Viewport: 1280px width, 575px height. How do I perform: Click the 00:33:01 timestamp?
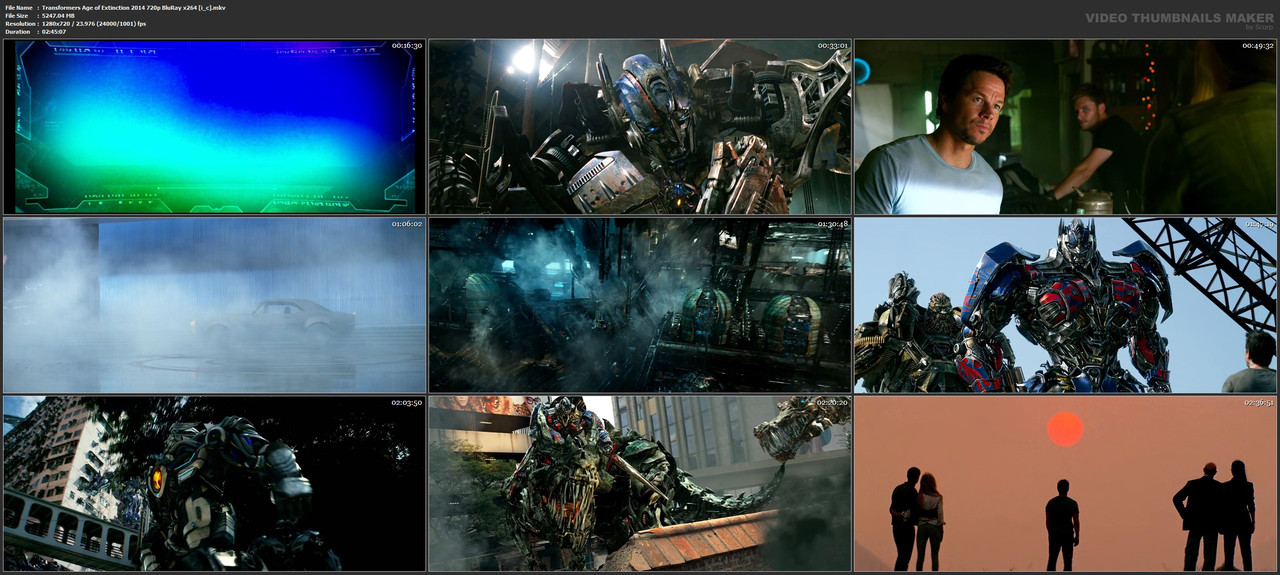pyautogui.click(x=832, y=45)
